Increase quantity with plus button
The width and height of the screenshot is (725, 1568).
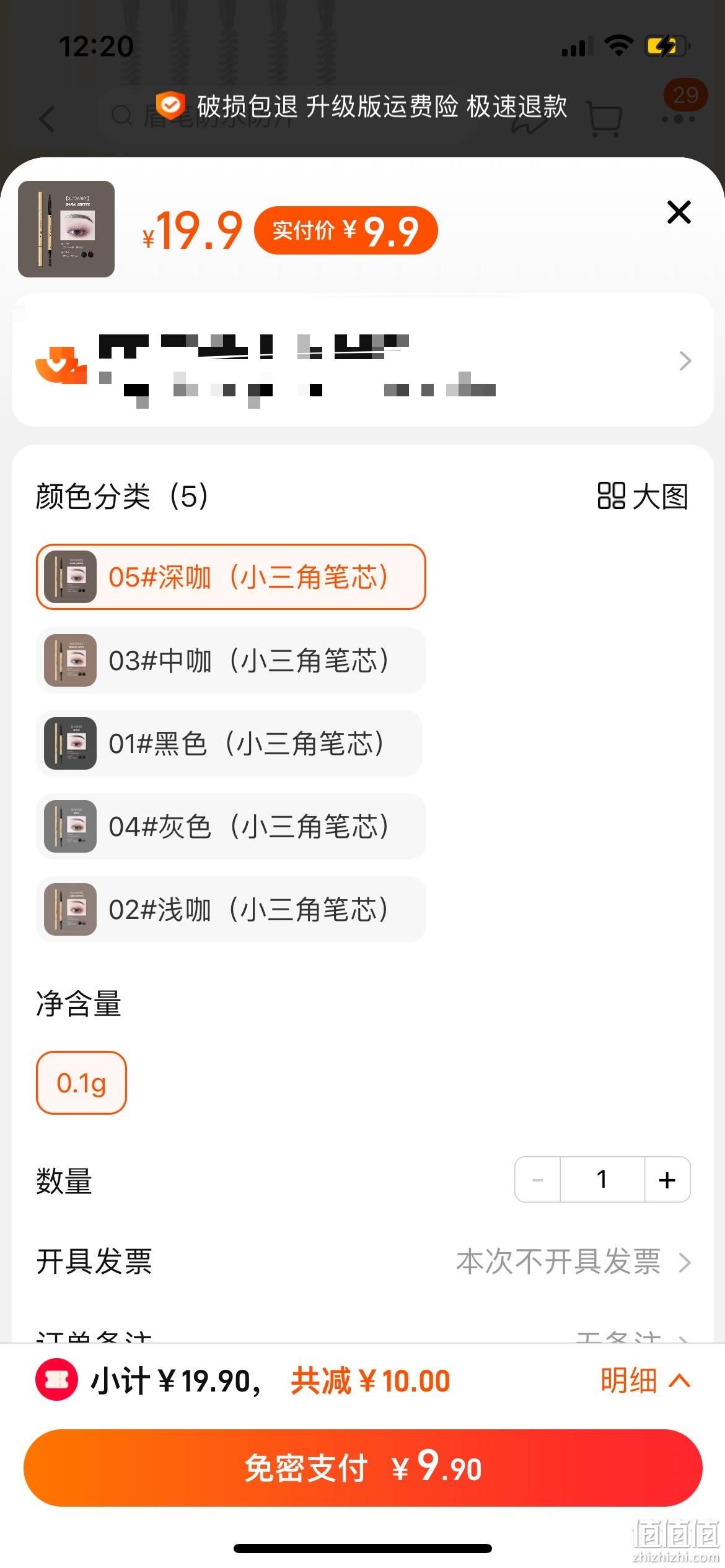(667, 1179)
